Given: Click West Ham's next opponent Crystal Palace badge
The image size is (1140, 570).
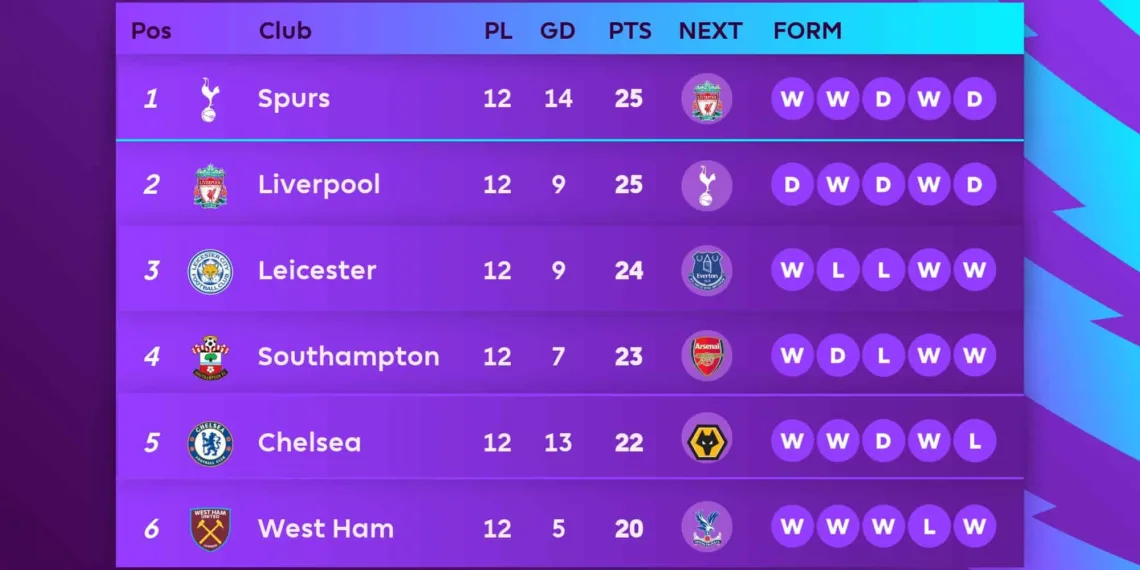Looking at the screenshot, I should 707,528.
